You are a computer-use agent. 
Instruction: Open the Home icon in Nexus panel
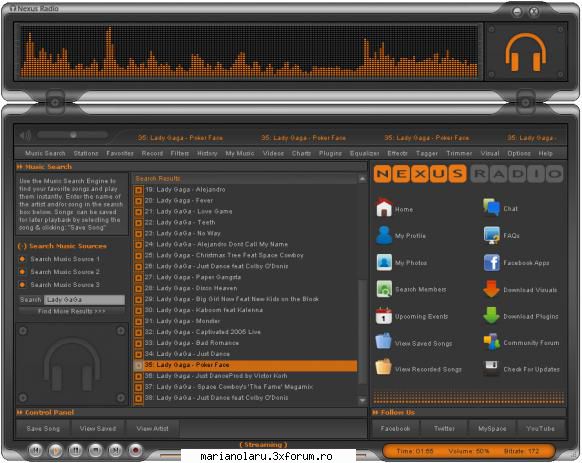tap(384, 208)
